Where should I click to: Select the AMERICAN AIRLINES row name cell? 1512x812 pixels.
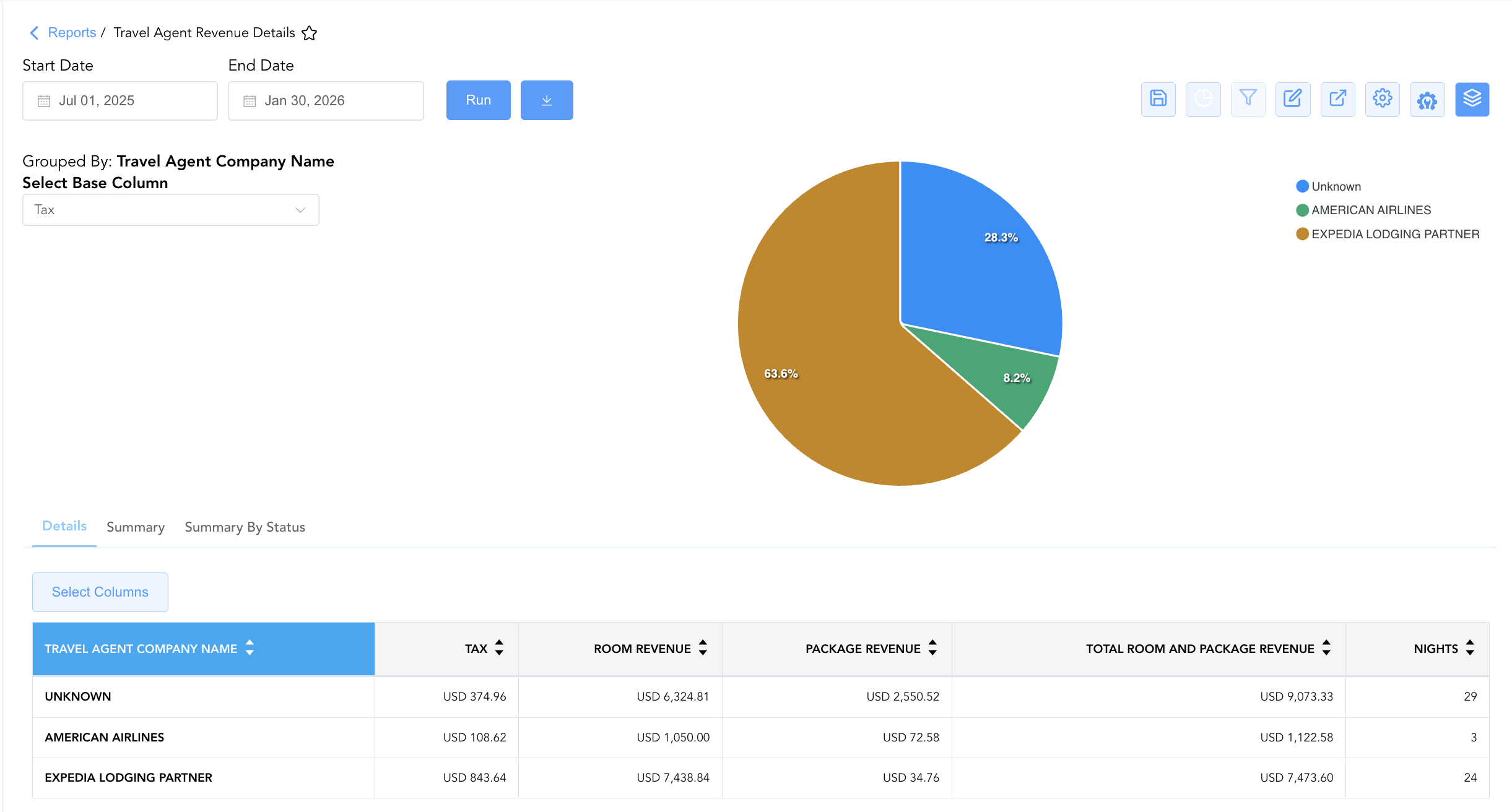(204, 738)
